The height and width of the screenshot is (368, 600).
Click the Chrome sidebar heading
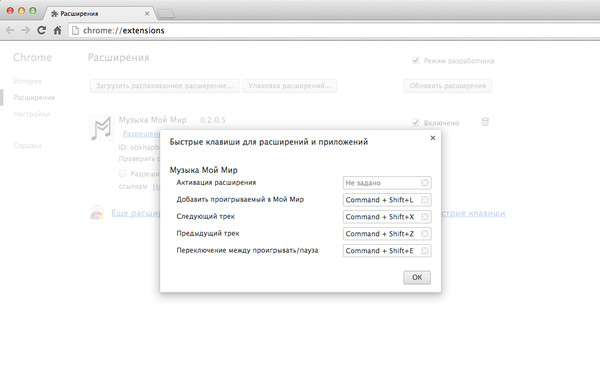(x=33, y=57)
